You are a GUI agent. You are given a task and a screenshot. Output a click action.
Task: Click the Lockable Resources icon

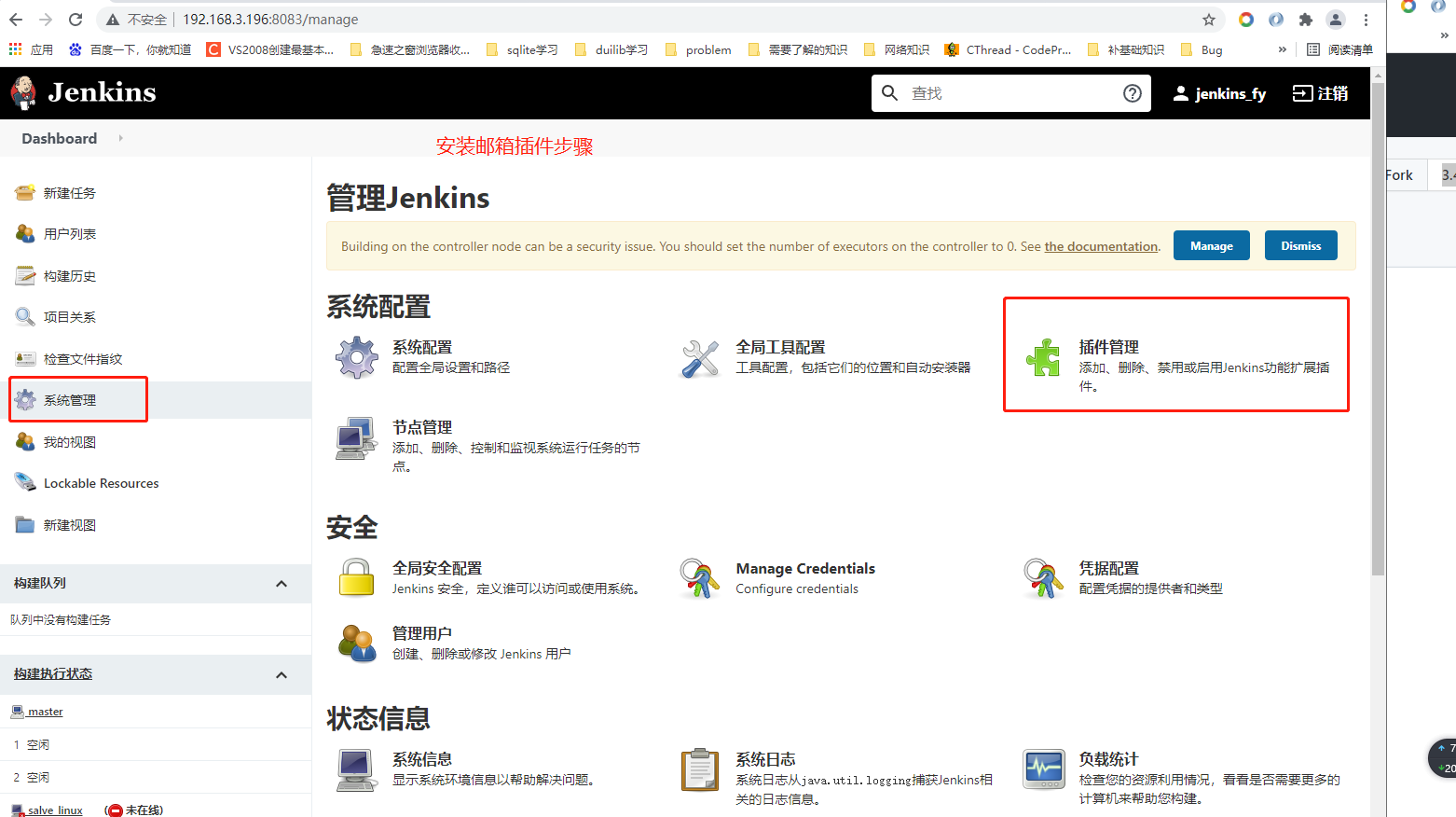pos(25,483)
